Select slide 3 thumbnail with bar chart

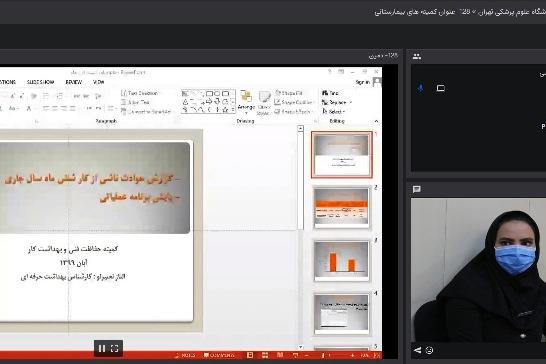tap(342, 261)
